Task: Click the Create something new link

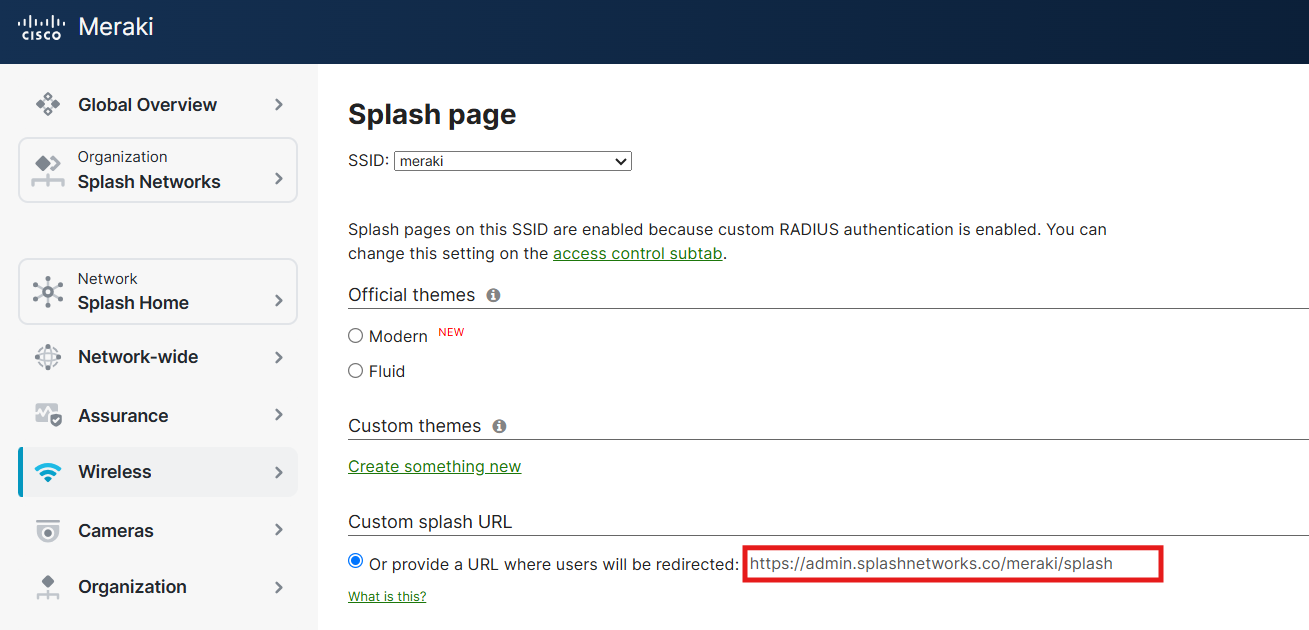Action: (x=434, y=467)
